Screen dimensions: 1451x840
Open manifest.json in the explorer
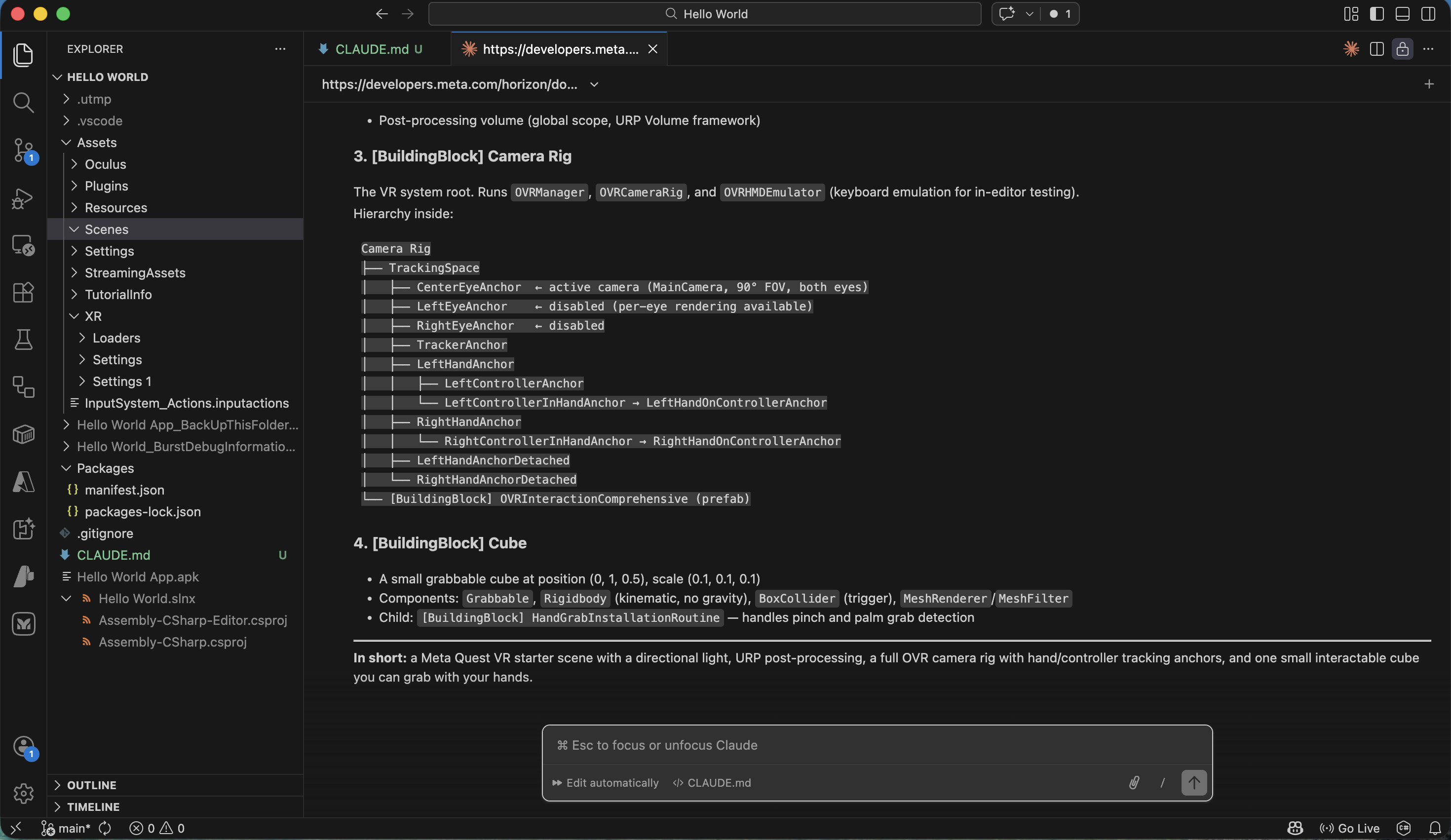pos(124,490)
